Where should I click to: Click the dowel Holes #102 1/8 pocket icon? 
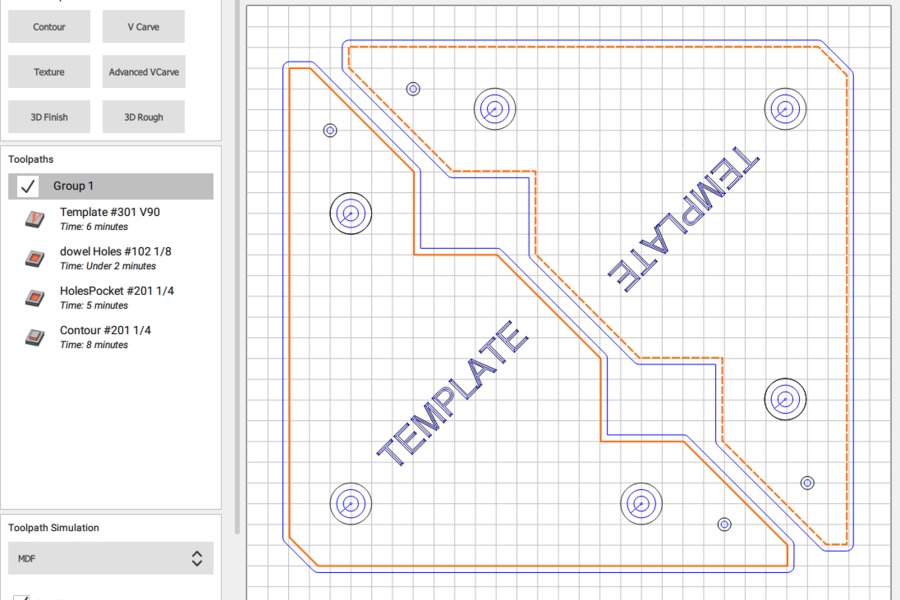pos(35,258)
